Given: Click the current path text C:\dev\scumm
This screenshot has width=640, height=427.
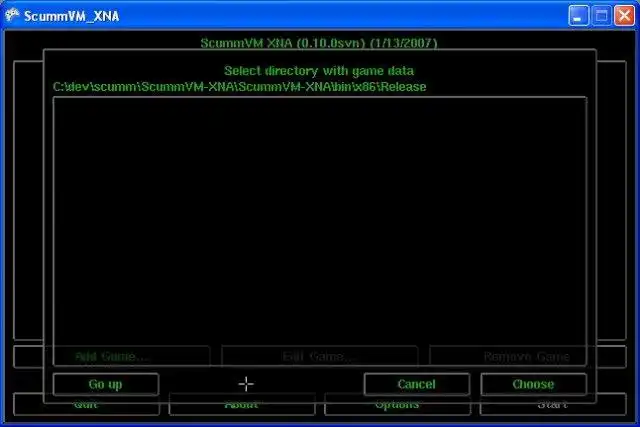Looking at the screenshot, I should tap(239, 87).
